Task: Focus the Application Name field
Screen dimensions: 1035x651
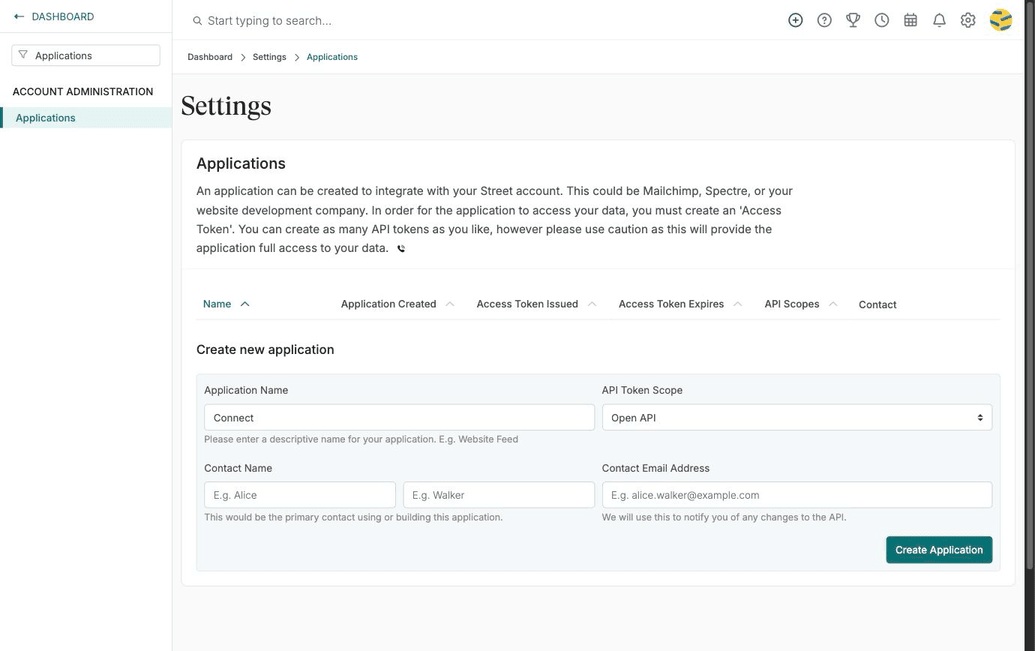Action: coord(399,418)
